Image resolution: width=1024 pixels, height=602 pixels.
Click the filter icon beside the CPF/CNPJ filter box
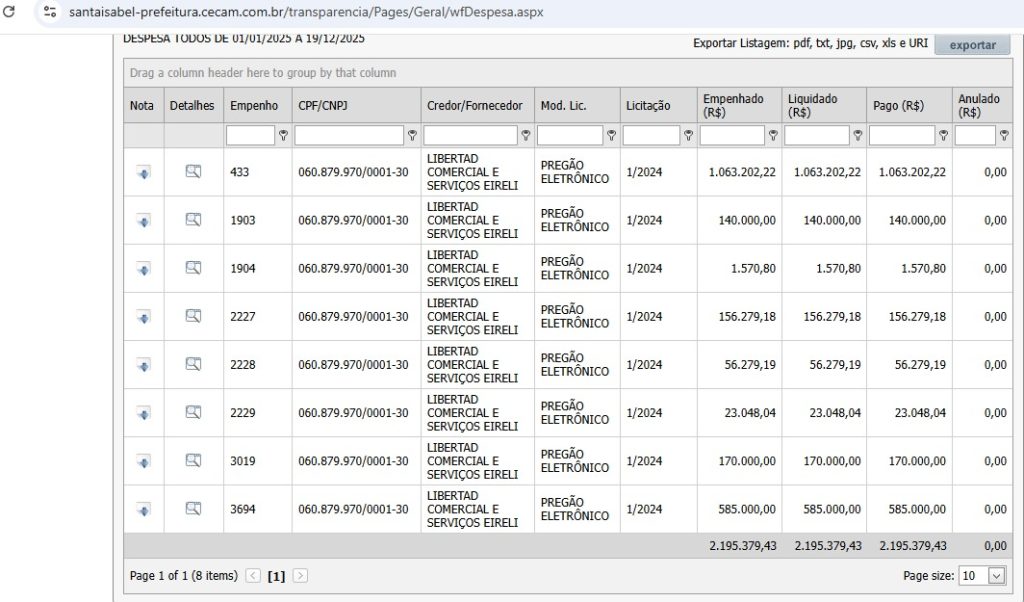point(412,136)
